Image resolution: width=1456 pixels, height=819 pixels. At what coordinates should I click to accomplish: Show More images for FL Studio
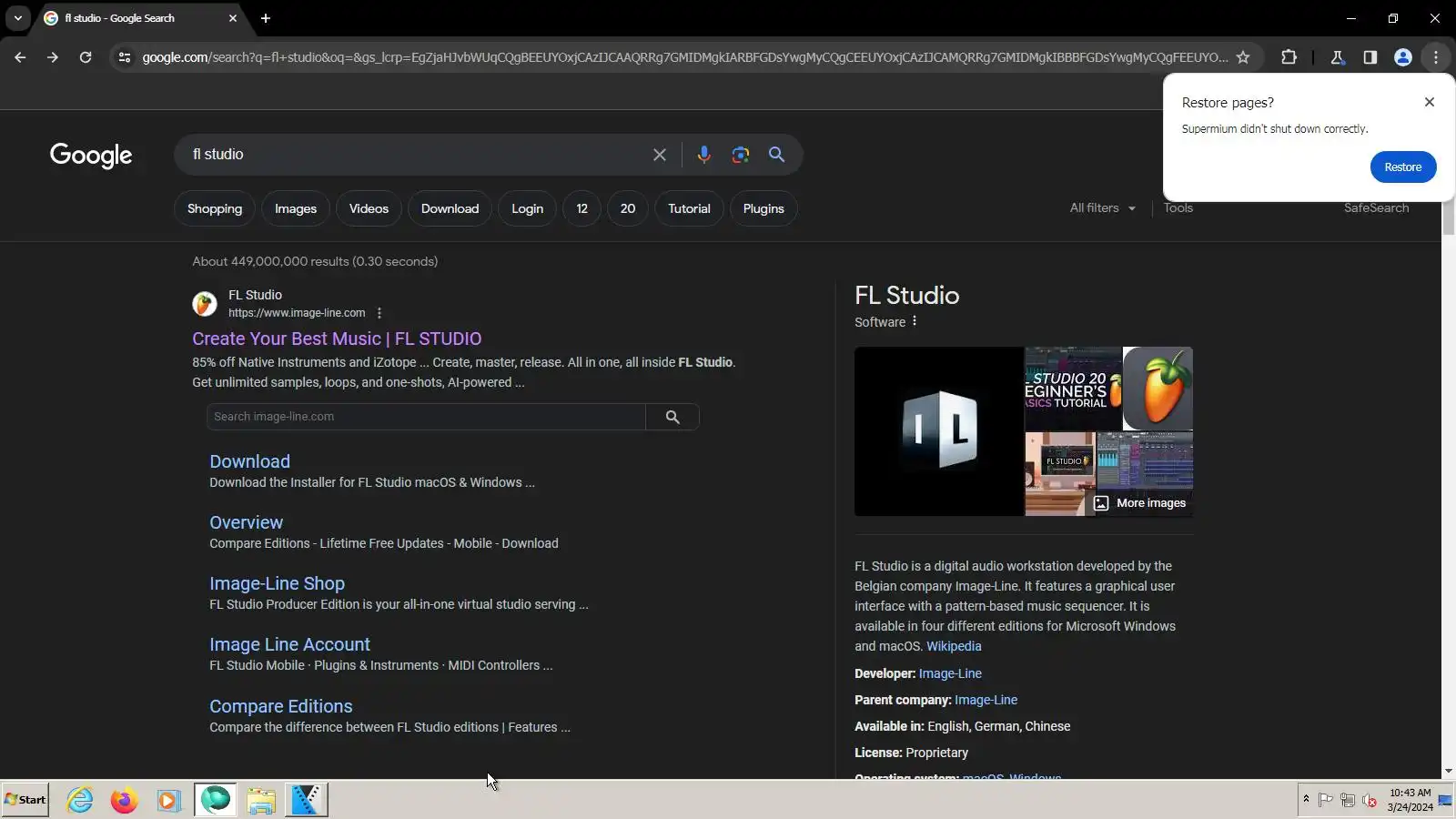[x=1139, y=503]
